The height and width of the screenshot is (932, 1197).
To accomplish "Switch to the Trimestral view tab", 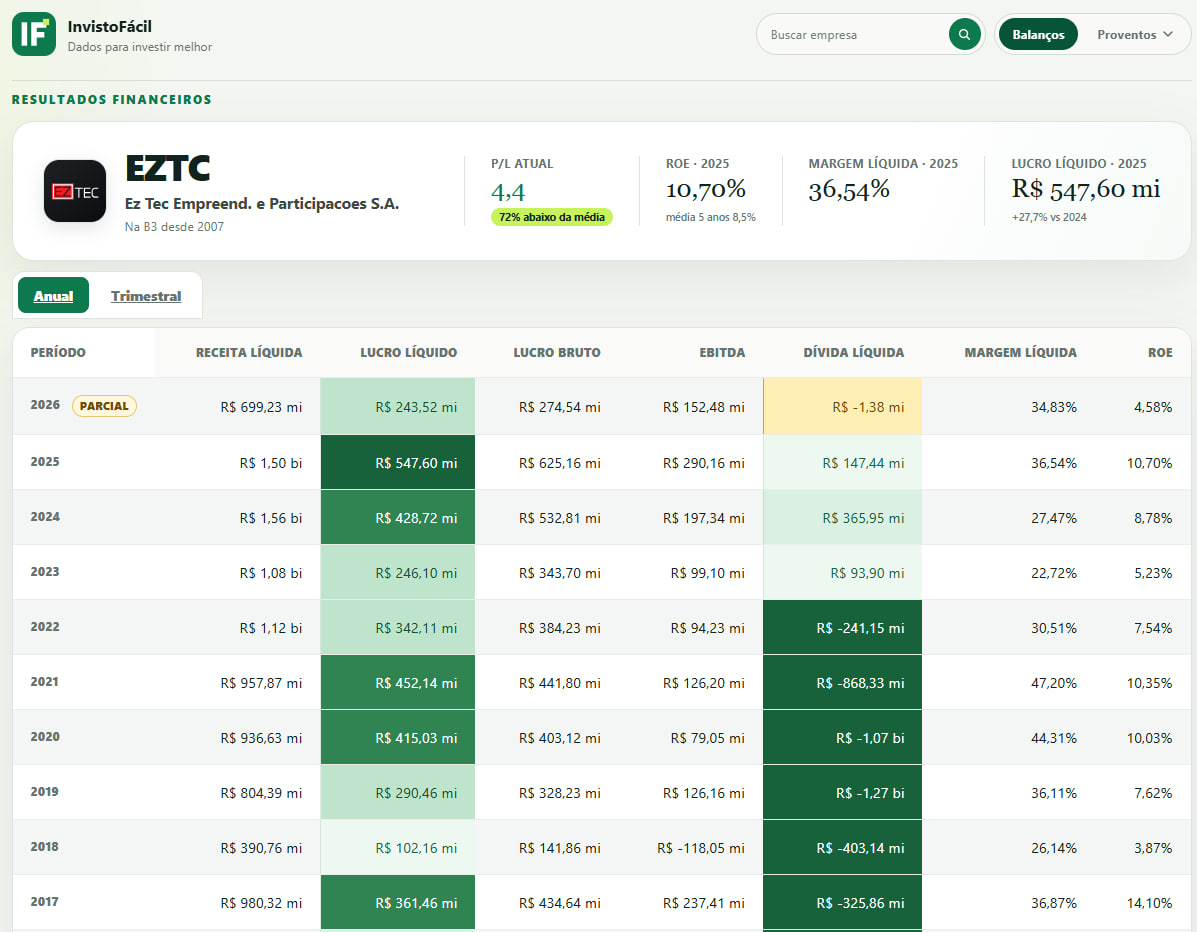I will click(146, 295).
